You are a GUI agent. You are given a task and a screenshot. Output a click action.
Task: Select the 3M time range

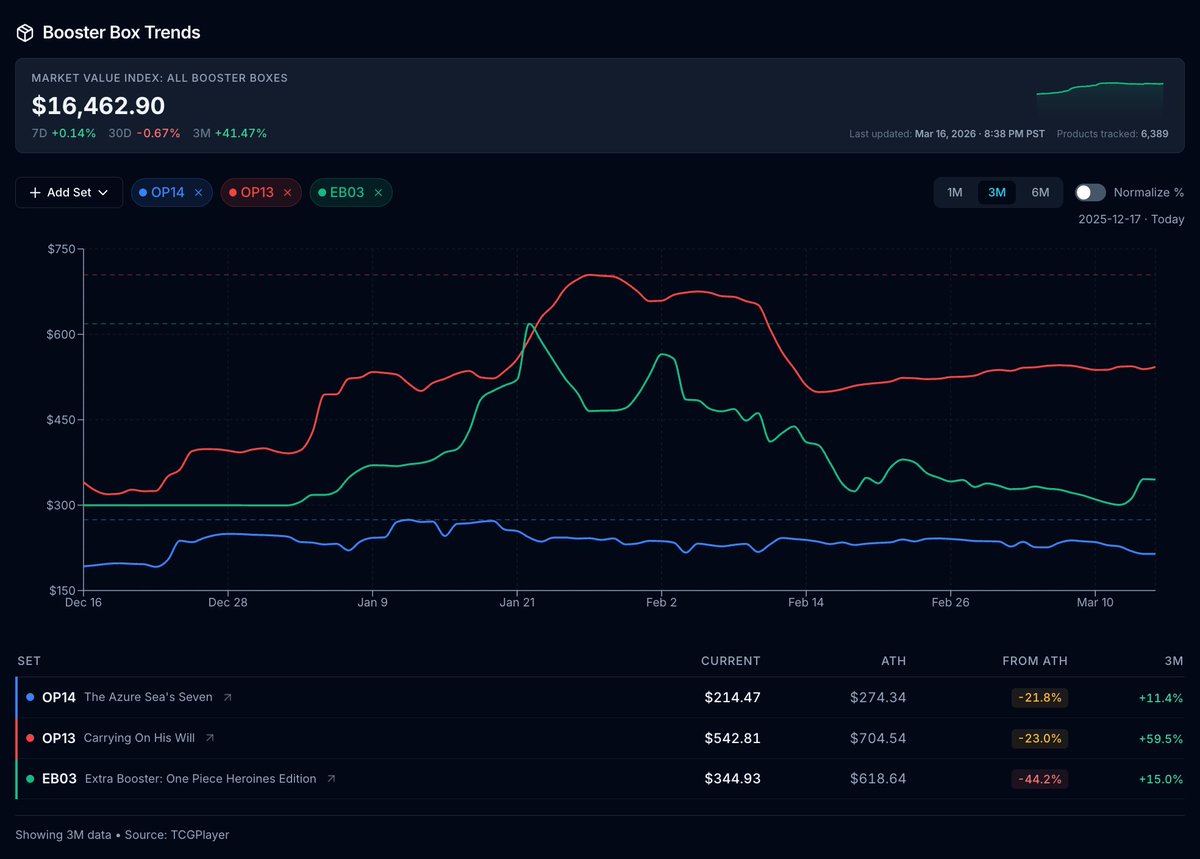click(997, 192)
